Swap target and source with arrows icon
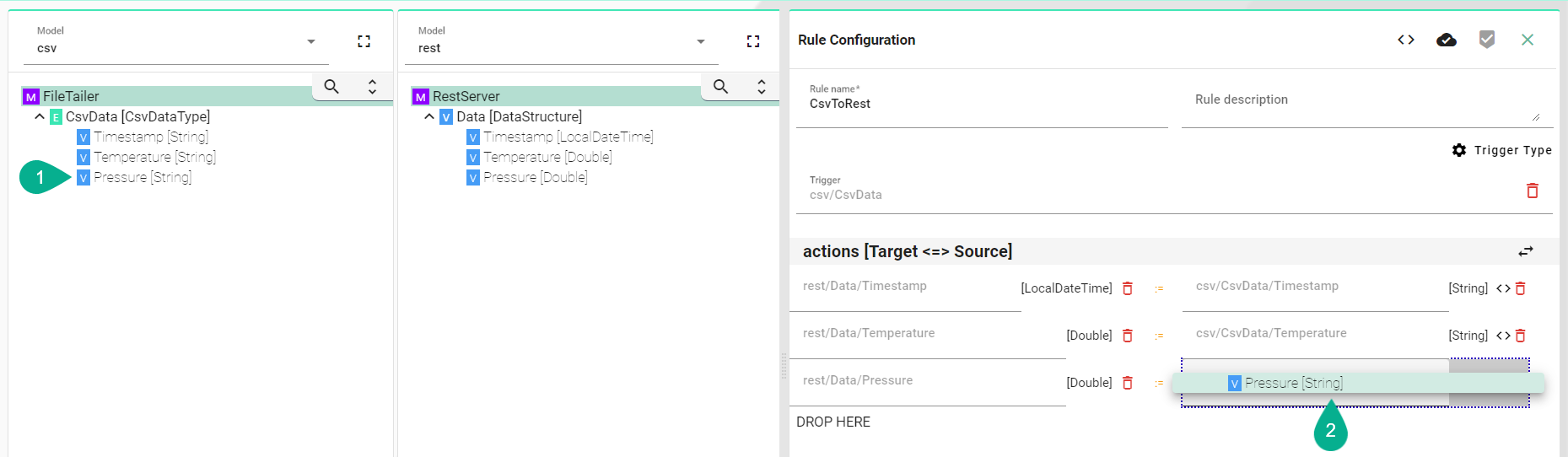The image size is (1568, 457). (x=1525, y=251)
